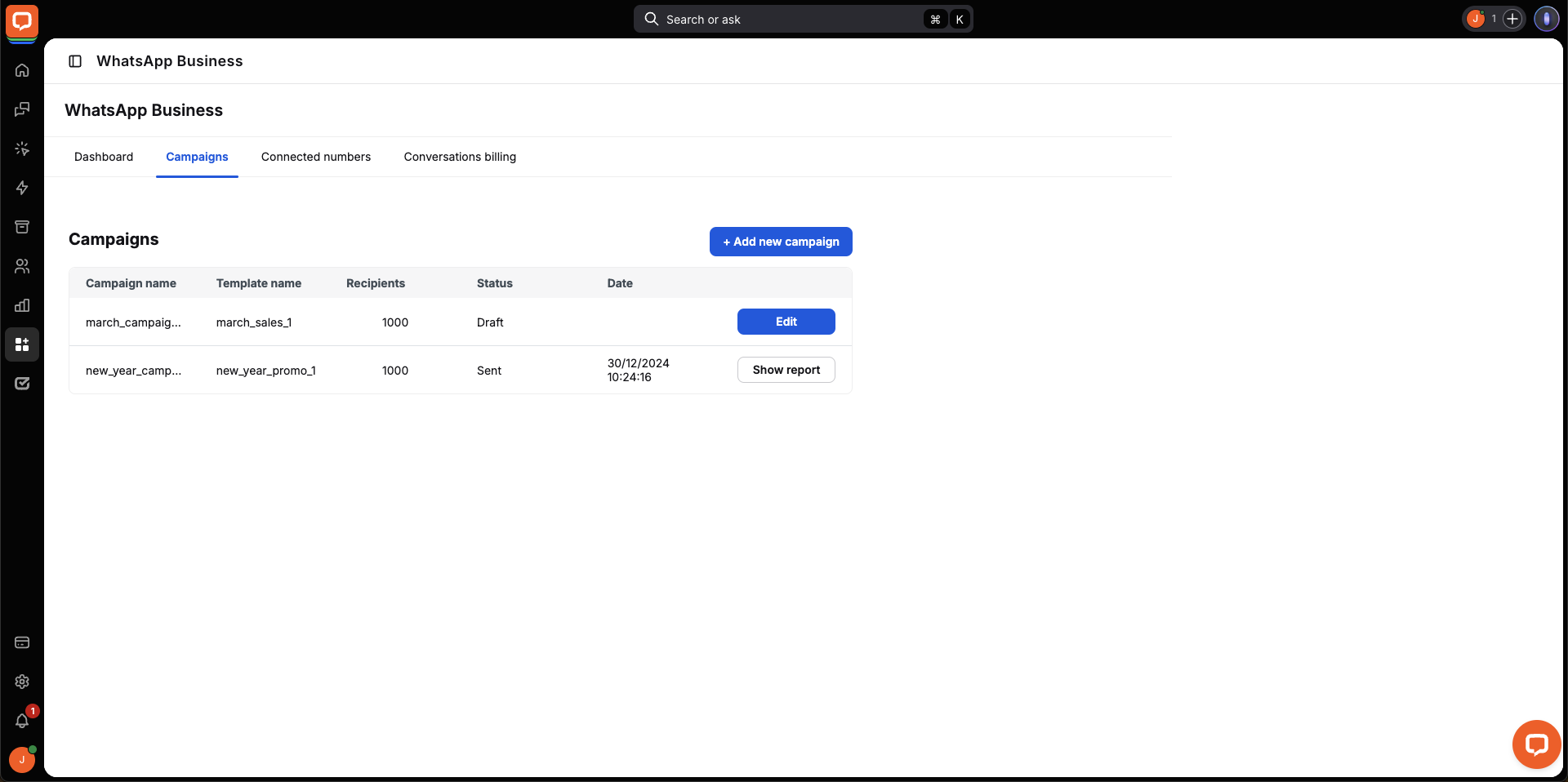Screen dimensions: 1568x782
Task: Open the Archives box icon in the sidebar
Action: tap(22, 227)
